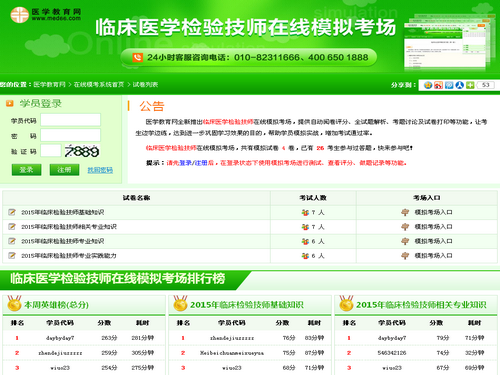
Task: Click the 本周英雄榜(总分) ranking title
Action: pos(56,305)
